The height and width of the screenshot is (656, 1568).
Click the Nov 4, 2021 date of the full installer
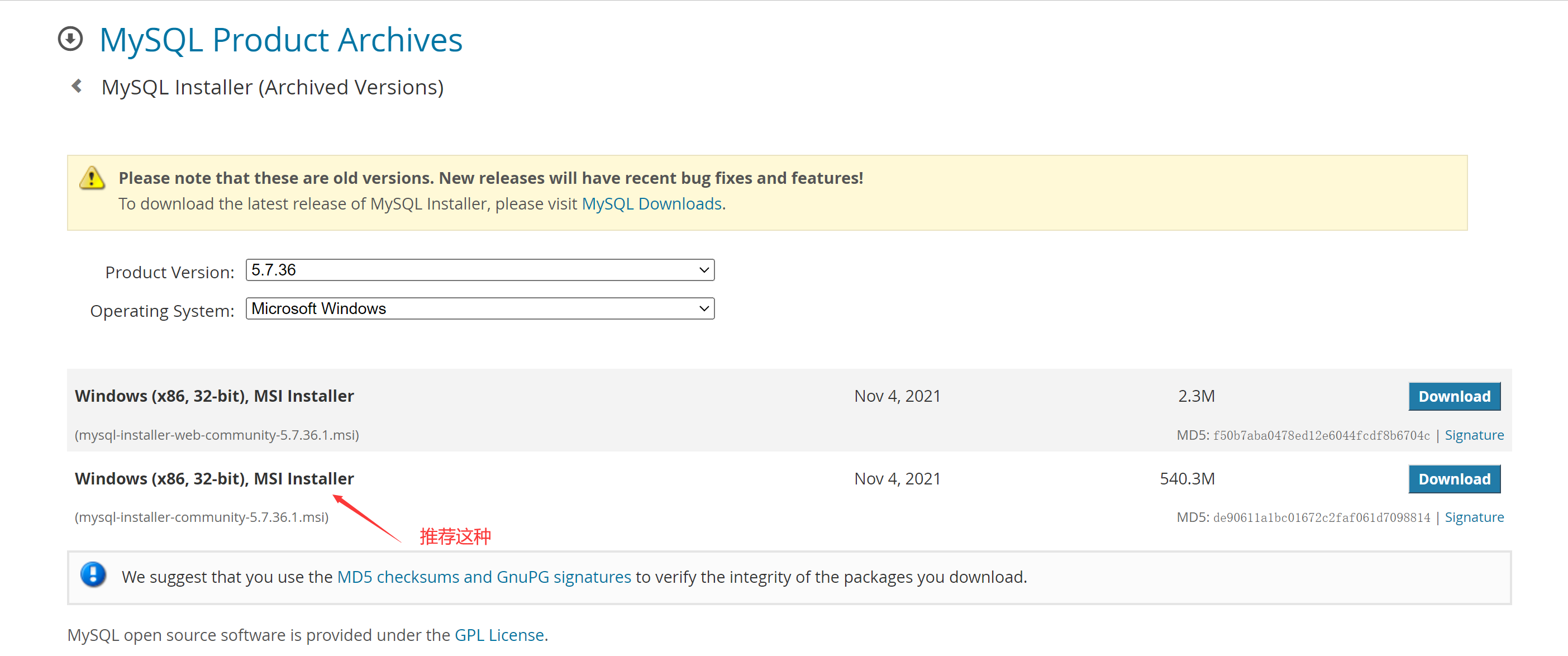(x=897, y=479)
